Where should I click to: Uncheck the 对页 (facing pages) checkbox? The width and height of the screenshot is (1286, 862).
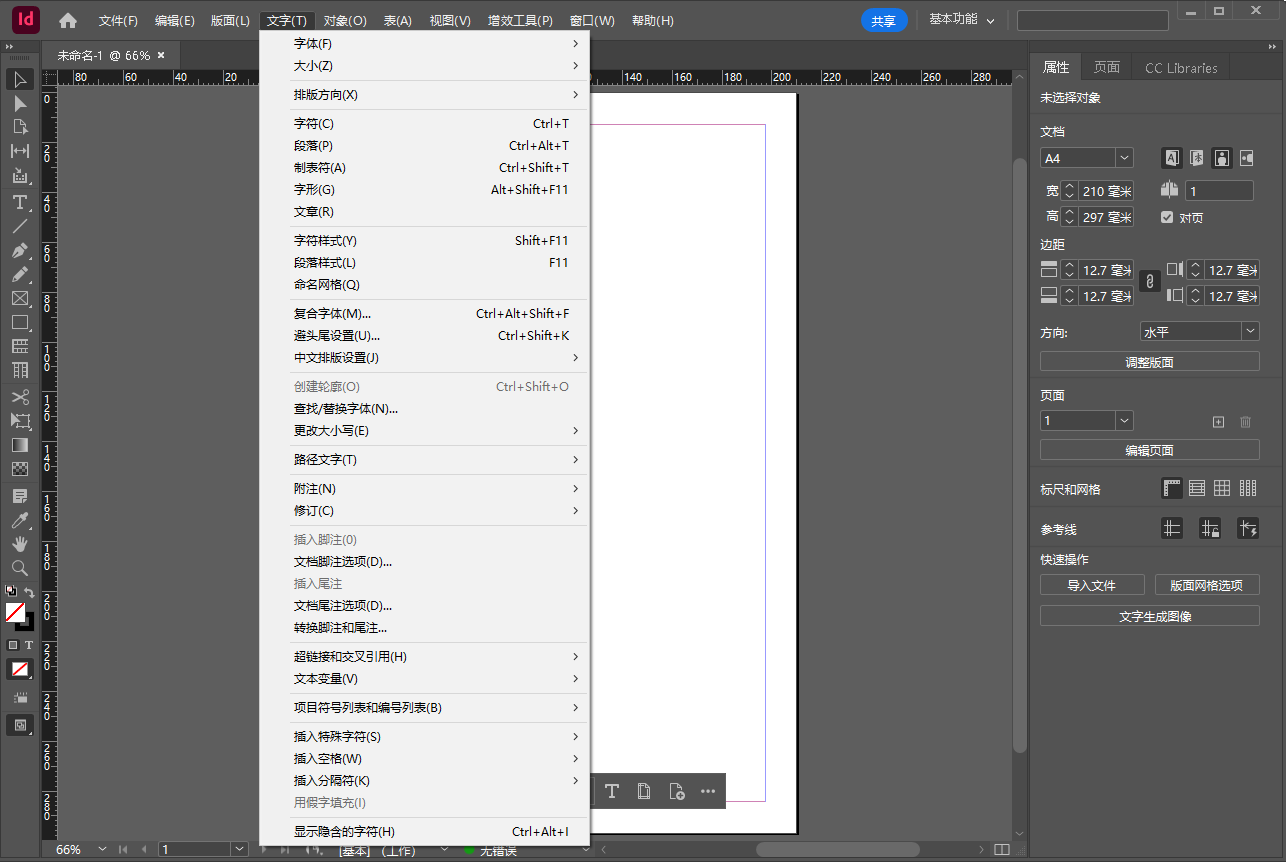[x=1167, y=218]
